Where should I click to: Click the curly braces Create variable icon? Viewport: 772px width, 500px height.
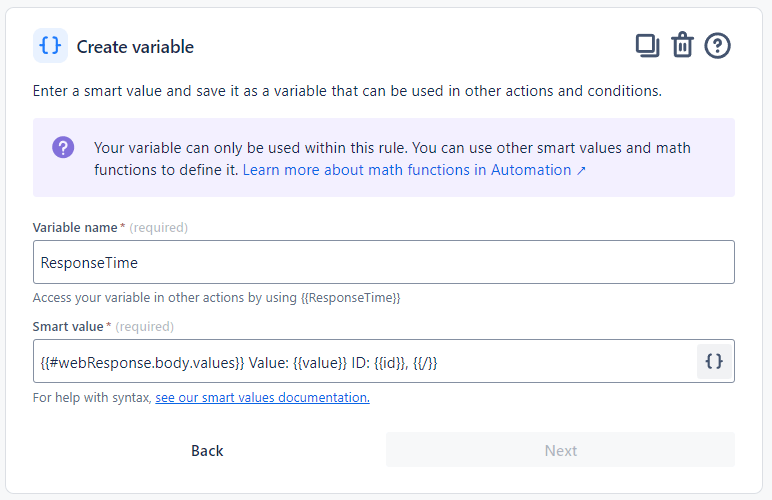(x=50, y=46)
